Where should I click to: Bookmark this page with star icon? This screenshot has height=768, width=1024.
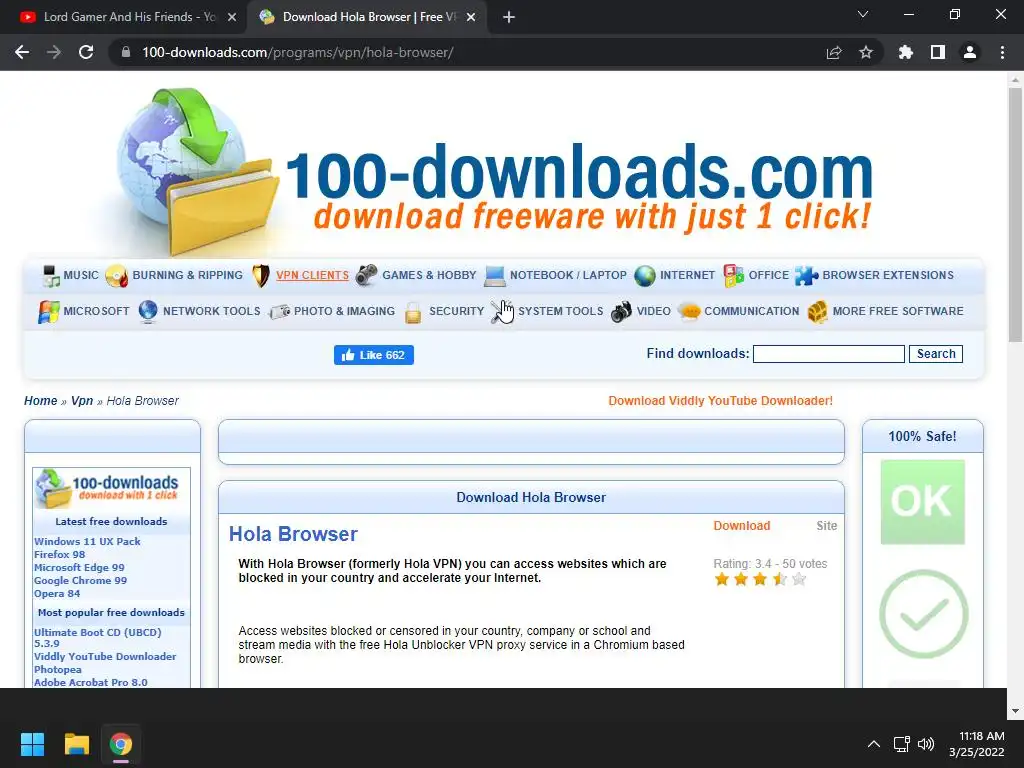coord(866,52)
